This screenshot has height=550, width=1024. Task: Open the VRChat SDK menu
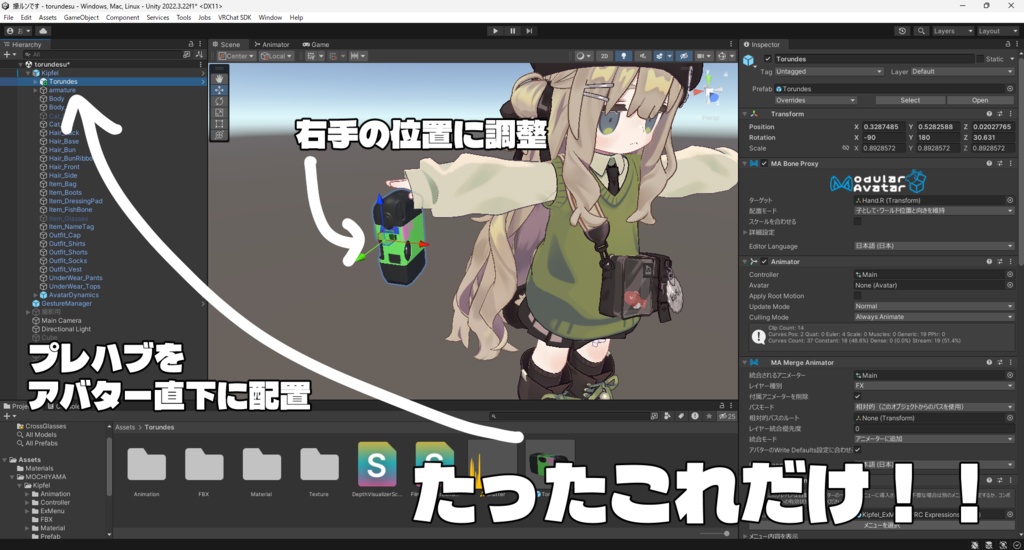(234, 18)
